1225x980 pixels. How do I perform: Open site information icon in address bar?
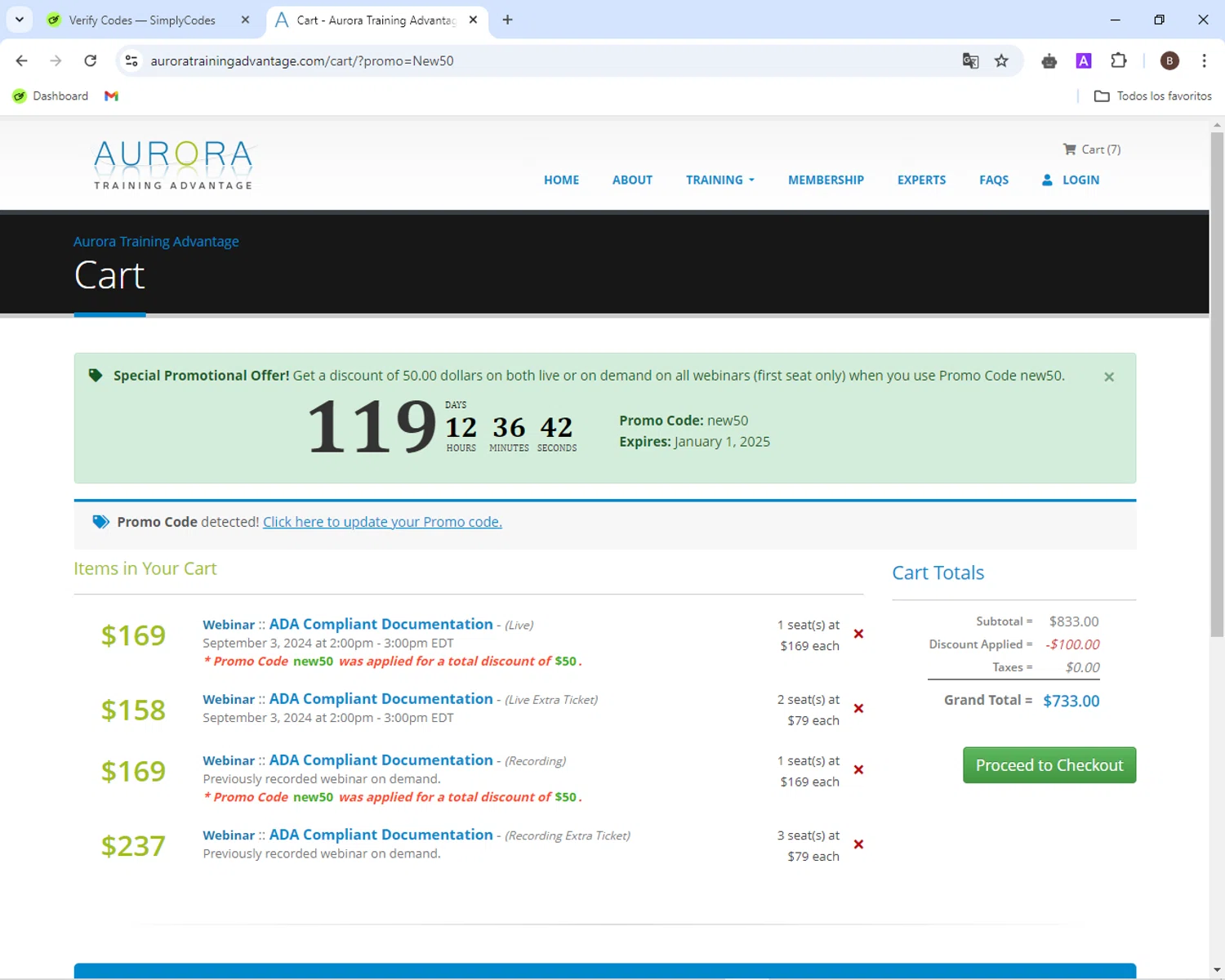click(131, 60)
